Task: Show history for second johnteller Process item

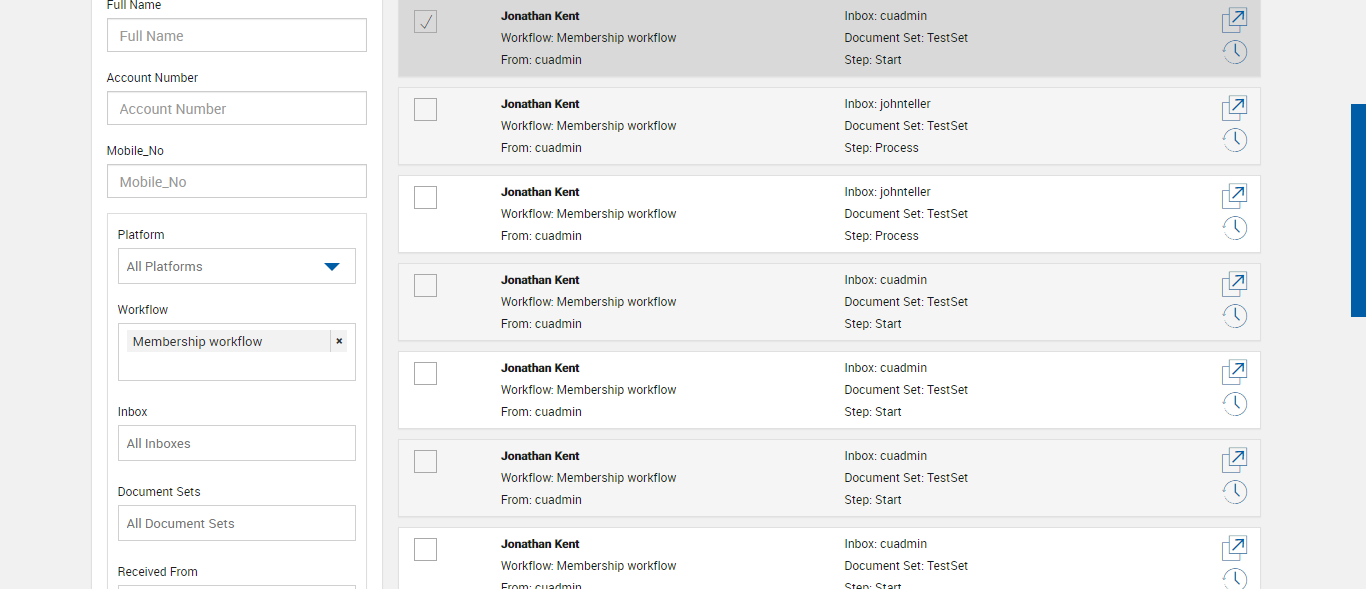Action: click(x=1235, y=228)
